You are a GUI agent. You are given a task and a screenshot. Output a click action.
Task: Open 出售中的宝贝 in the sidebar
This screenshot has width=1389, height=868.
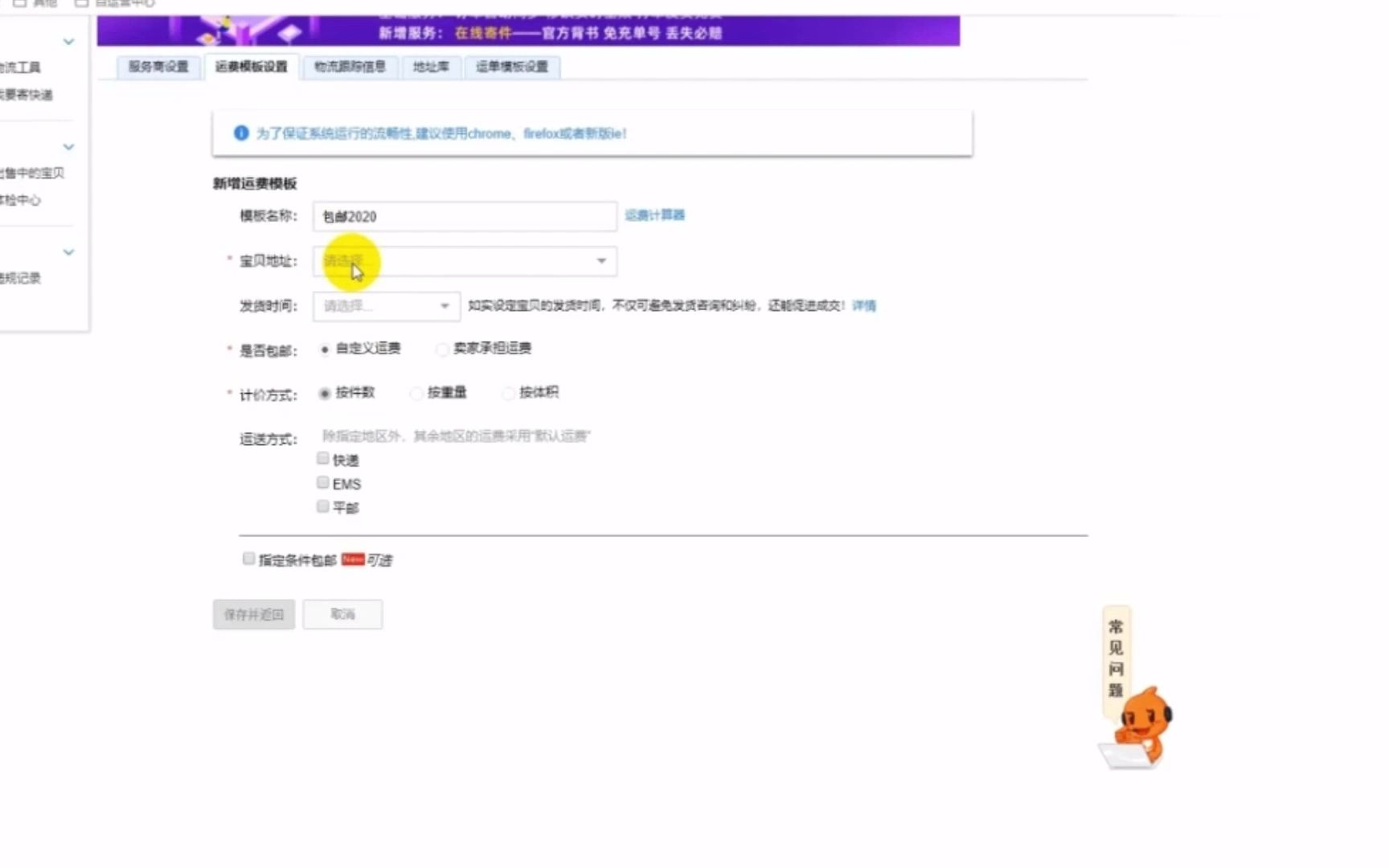click(32, 173)
